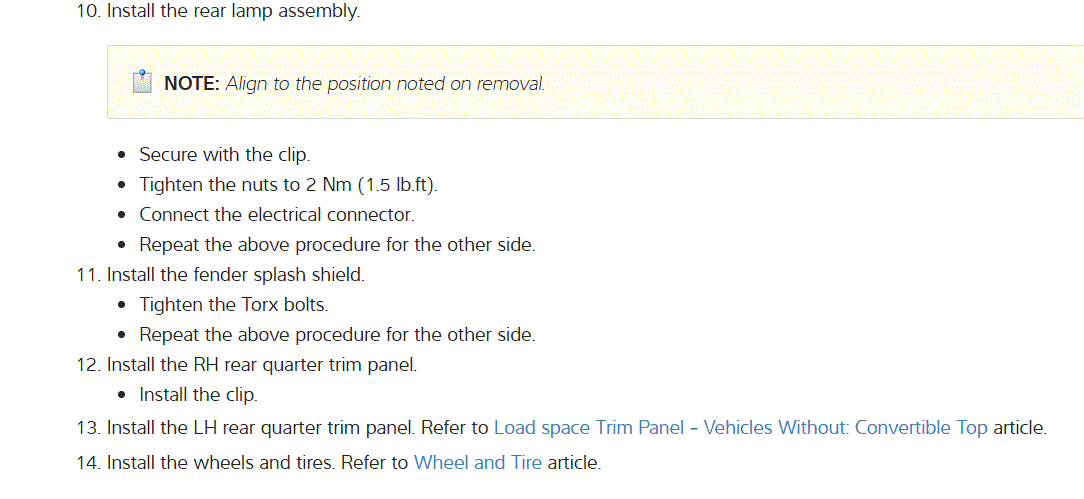Click step 11 'Install the fender splash shield'
Image resolution: width=1084 pixels, height=499 pixels.
coord(236,274)
